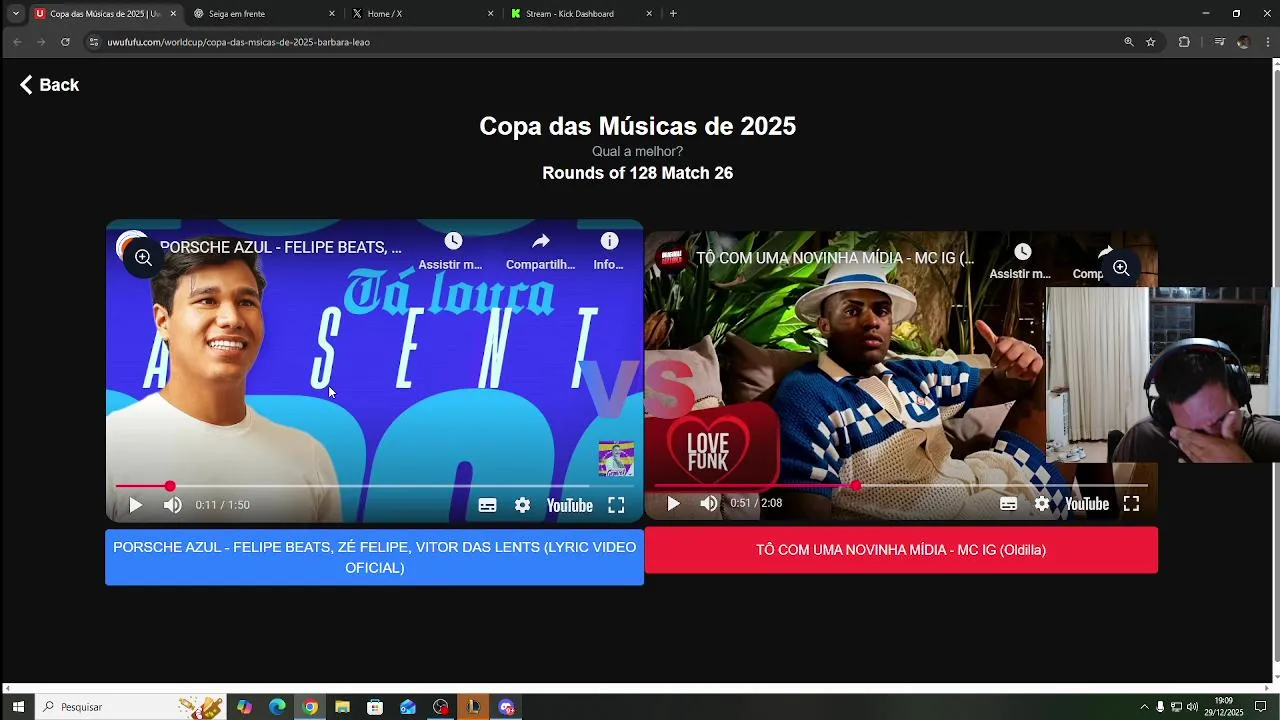The image size is (1280, 720).
Task: Open page zoom indicator in address bar
Action: (1128, 42)
